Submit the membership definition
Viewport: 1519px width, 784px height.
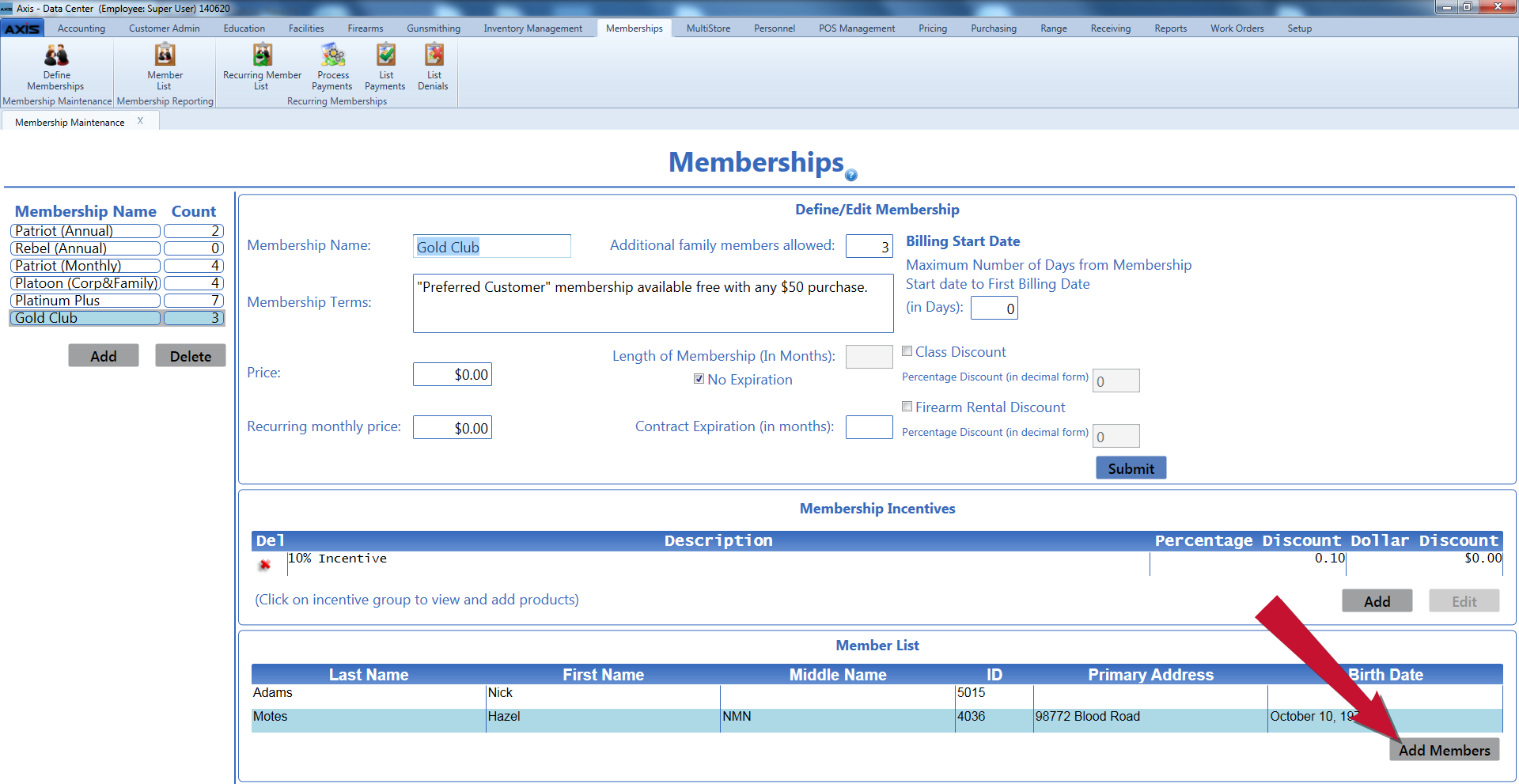1131,468
